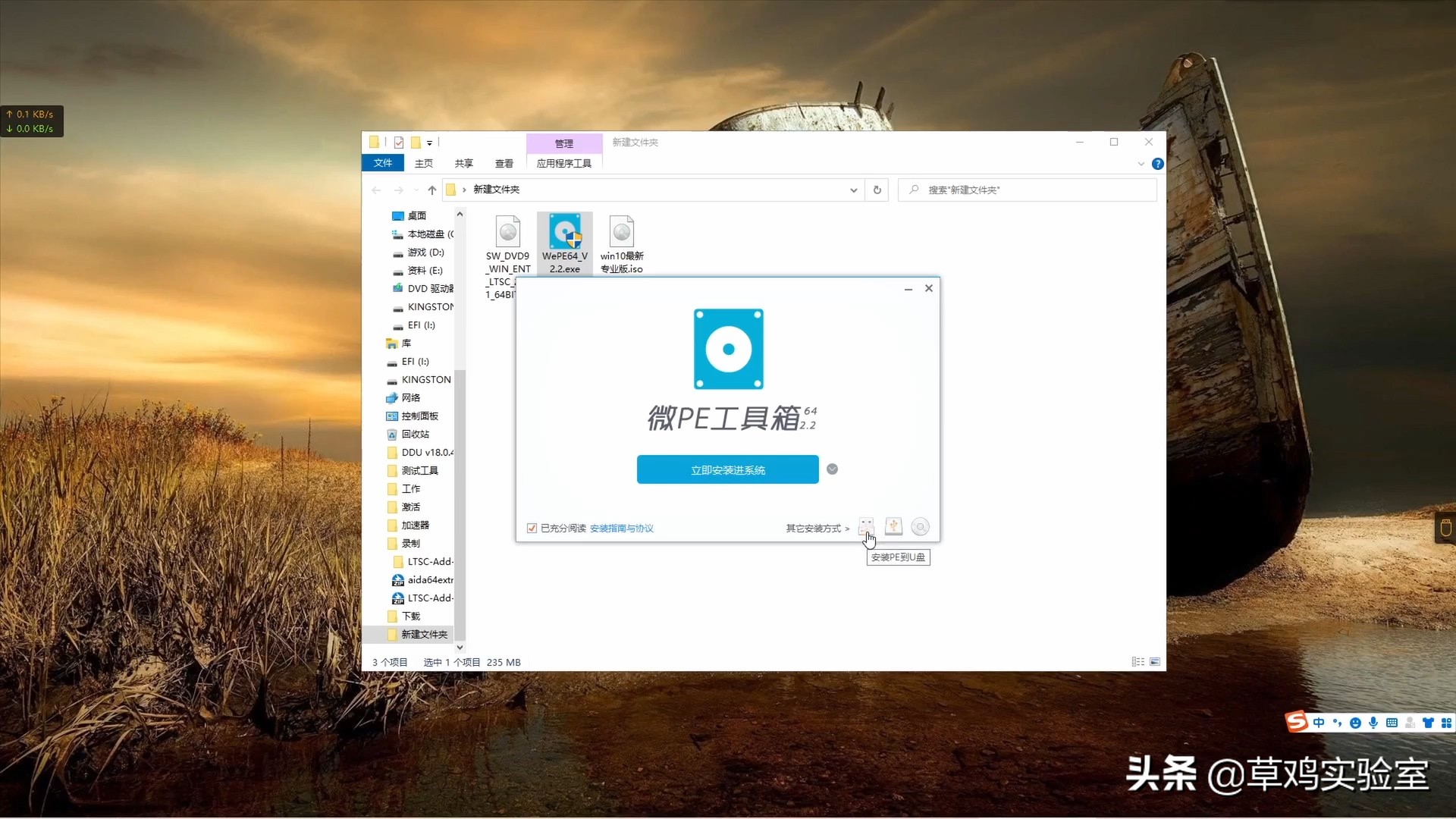Click the 立即安装进系统 button

pos(727,469)
